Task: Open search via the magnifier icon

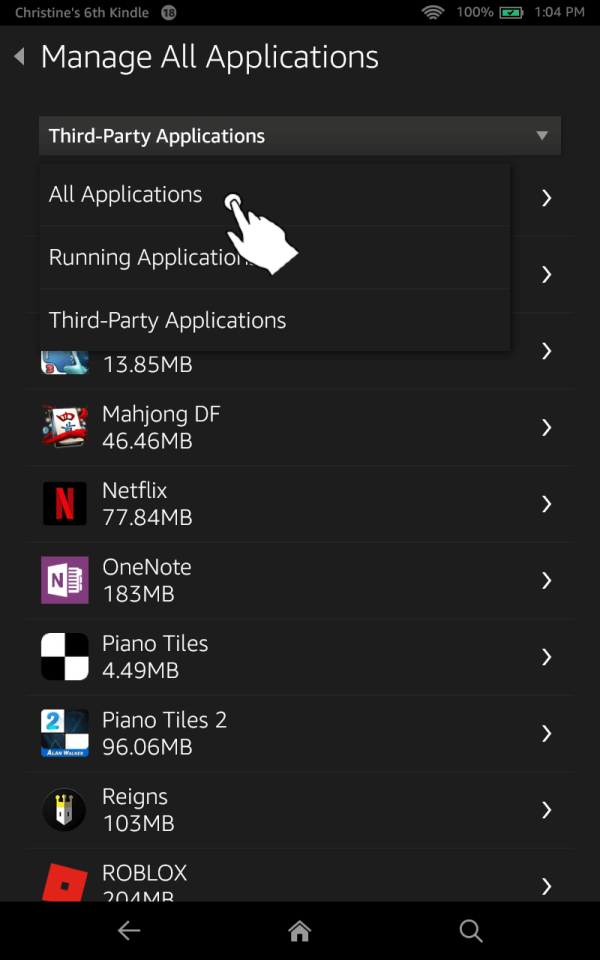Action: [x=470, y=931]
